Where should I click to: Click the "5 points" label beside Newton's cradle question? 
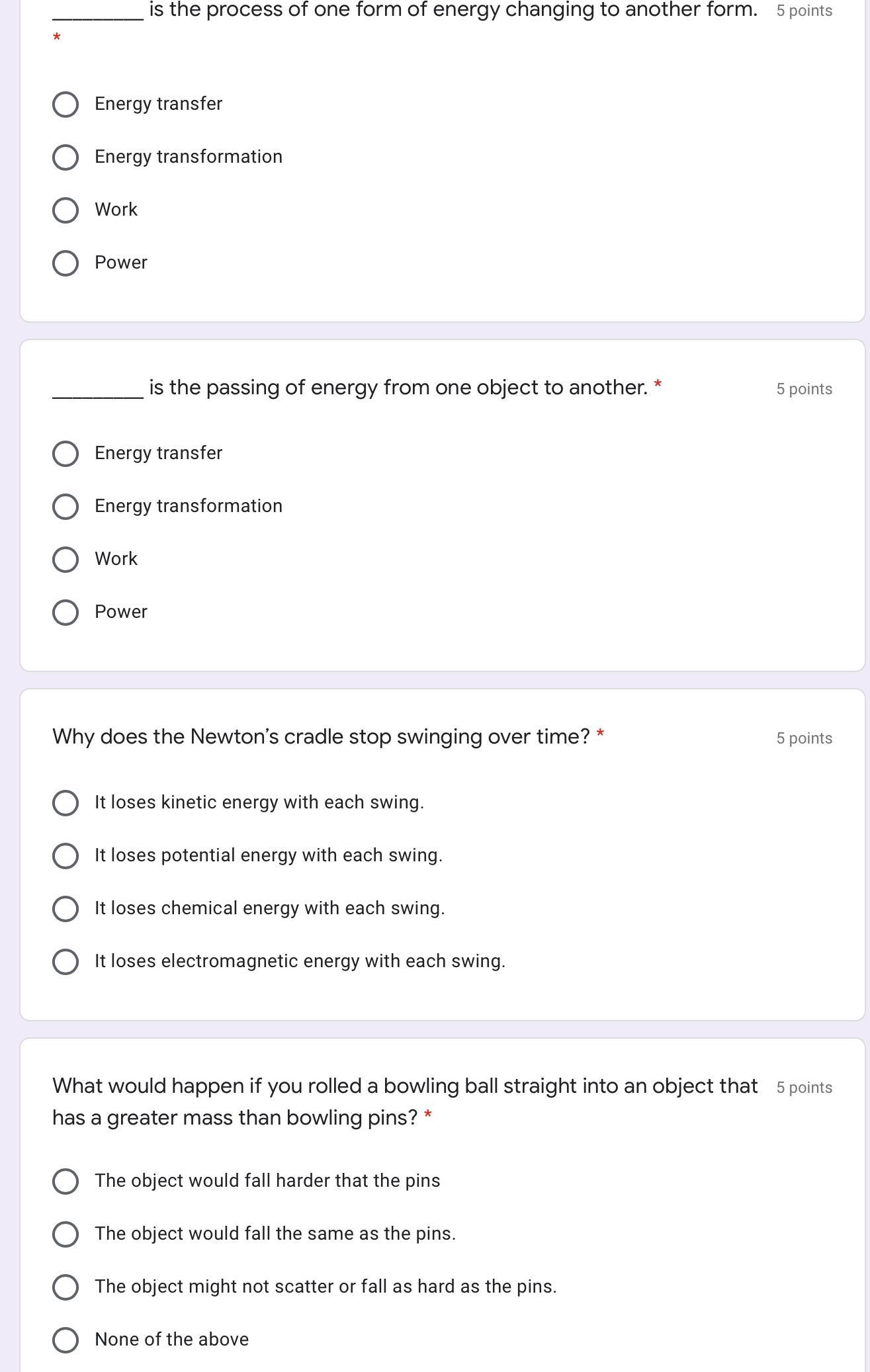point(804,738)
